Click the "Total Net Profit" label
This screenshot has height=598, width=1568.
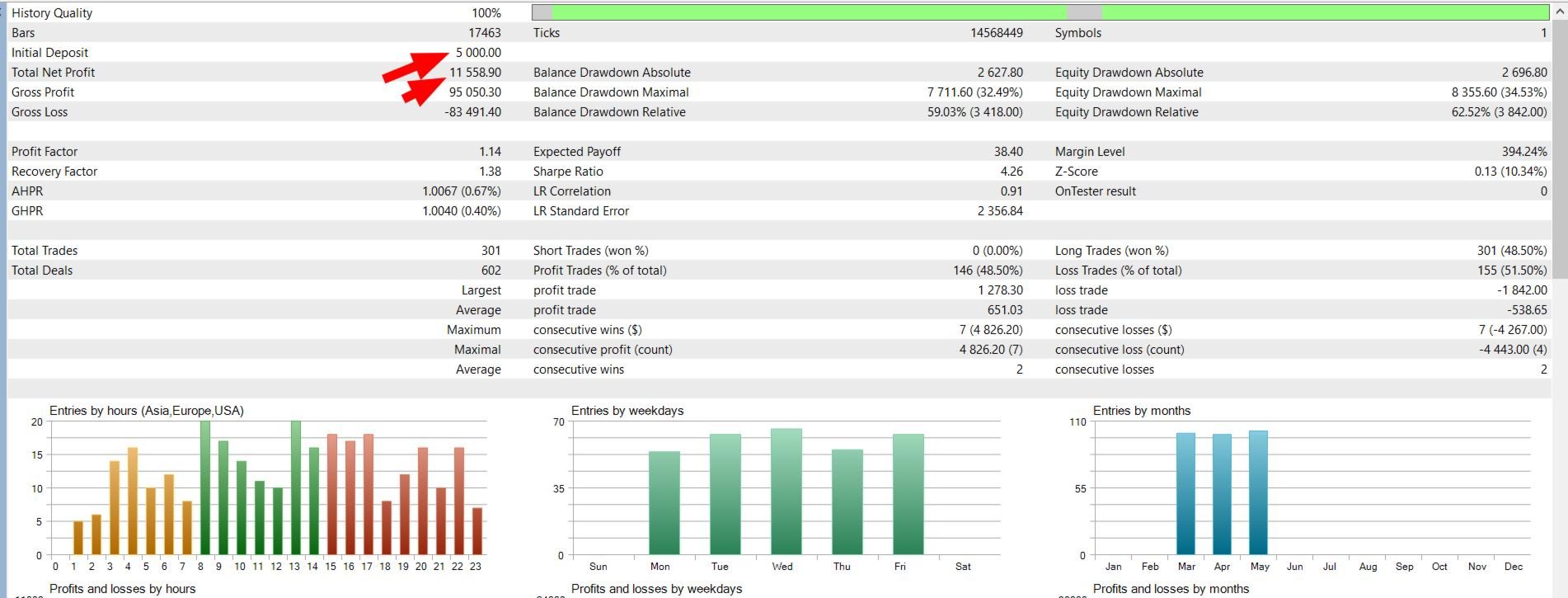click(53, 73)
